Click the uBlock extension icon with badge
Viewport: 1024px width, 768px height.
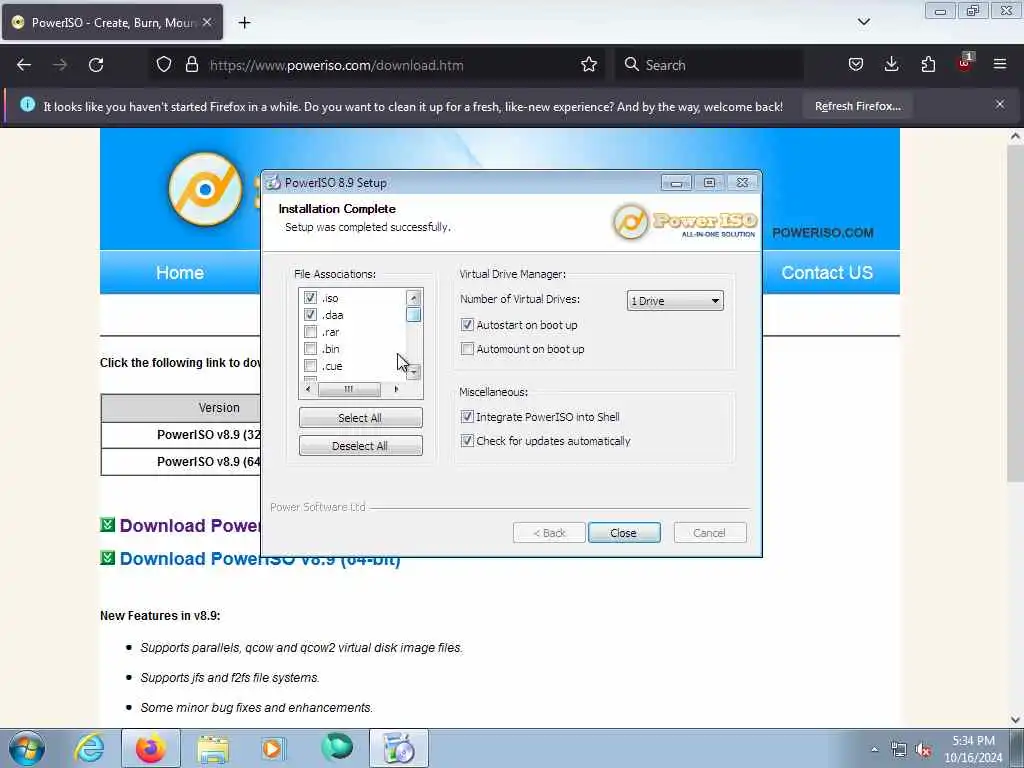coord(964,63)
